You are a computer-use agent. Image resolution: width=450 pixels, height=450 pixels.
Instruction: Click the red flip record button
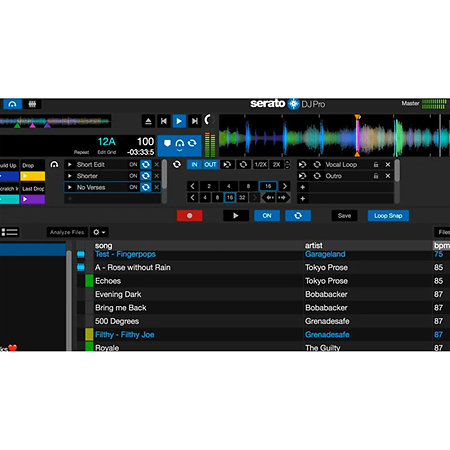tap(189, 216)
